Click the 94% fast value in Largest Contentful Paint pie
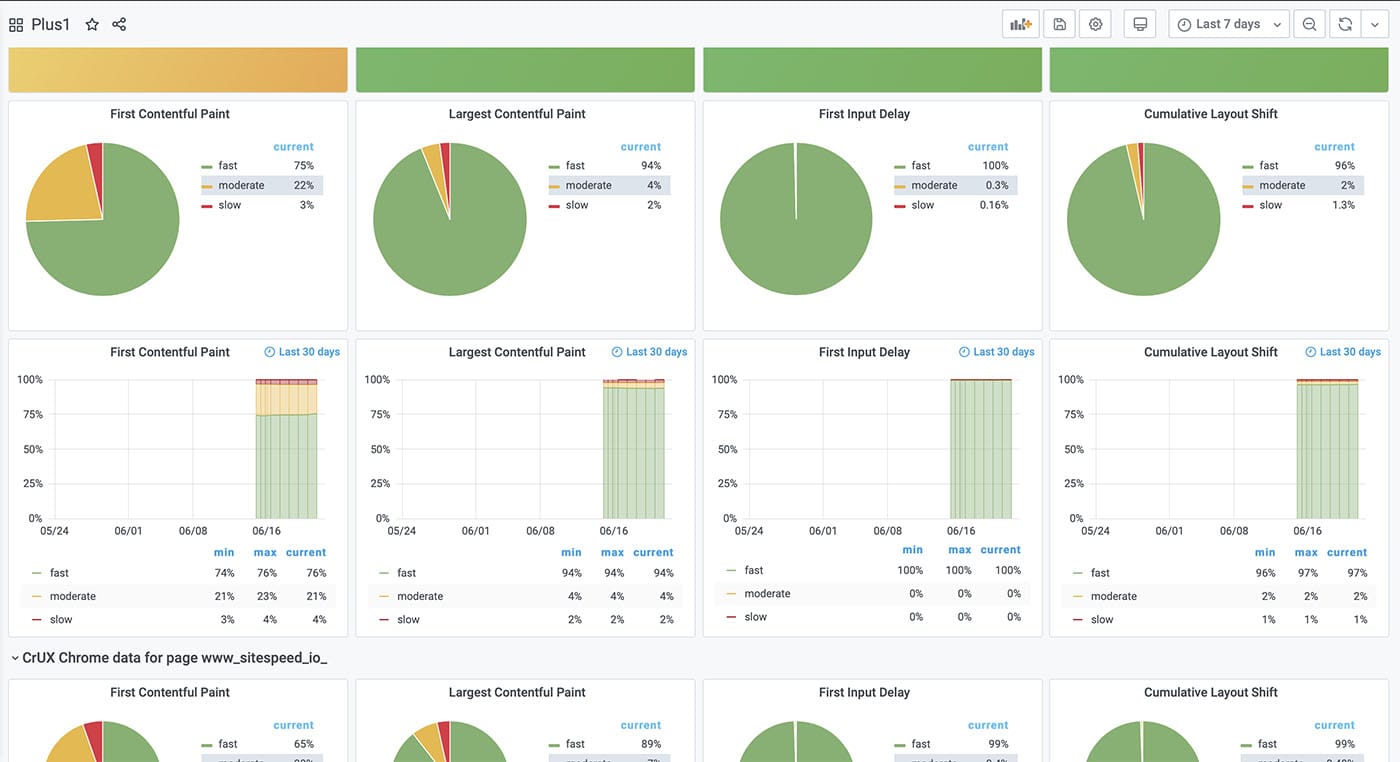Viewport: 1400px width, 762px height. coord(651,166)
